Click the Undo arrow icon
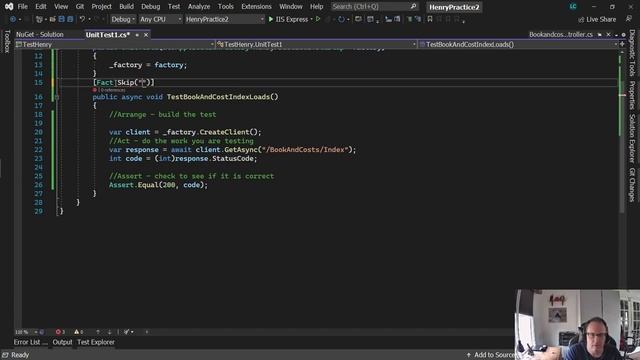Image resolution: width=640 pixels, height=360 pixels. point(82,19)
